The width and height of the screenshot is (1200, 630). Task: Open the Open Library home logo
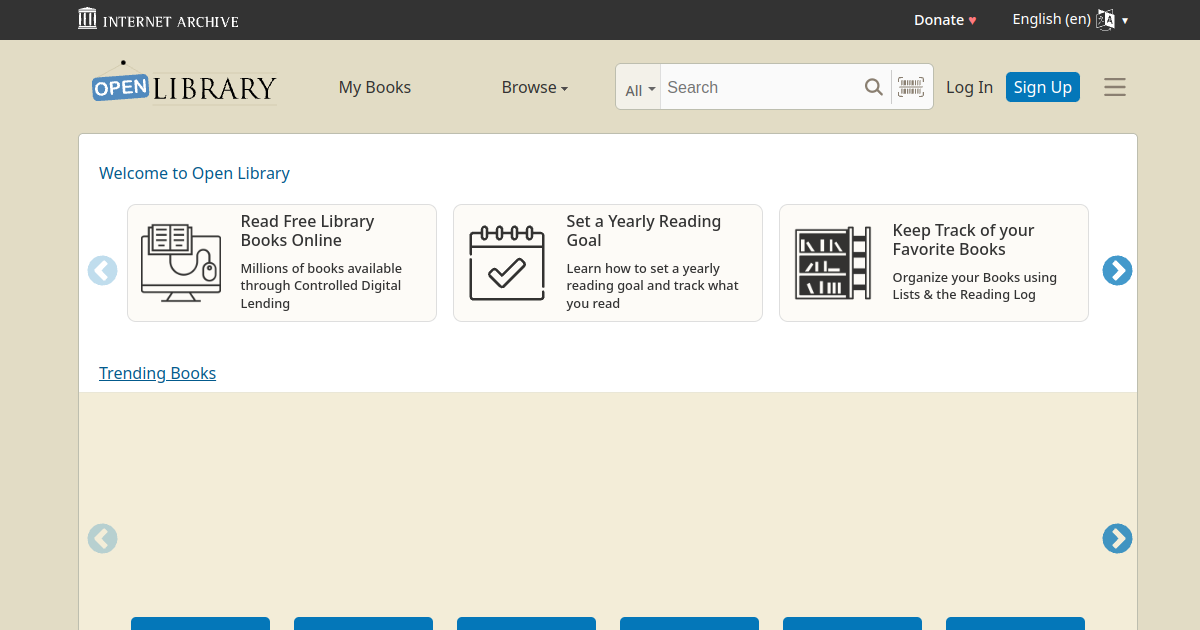184,83
